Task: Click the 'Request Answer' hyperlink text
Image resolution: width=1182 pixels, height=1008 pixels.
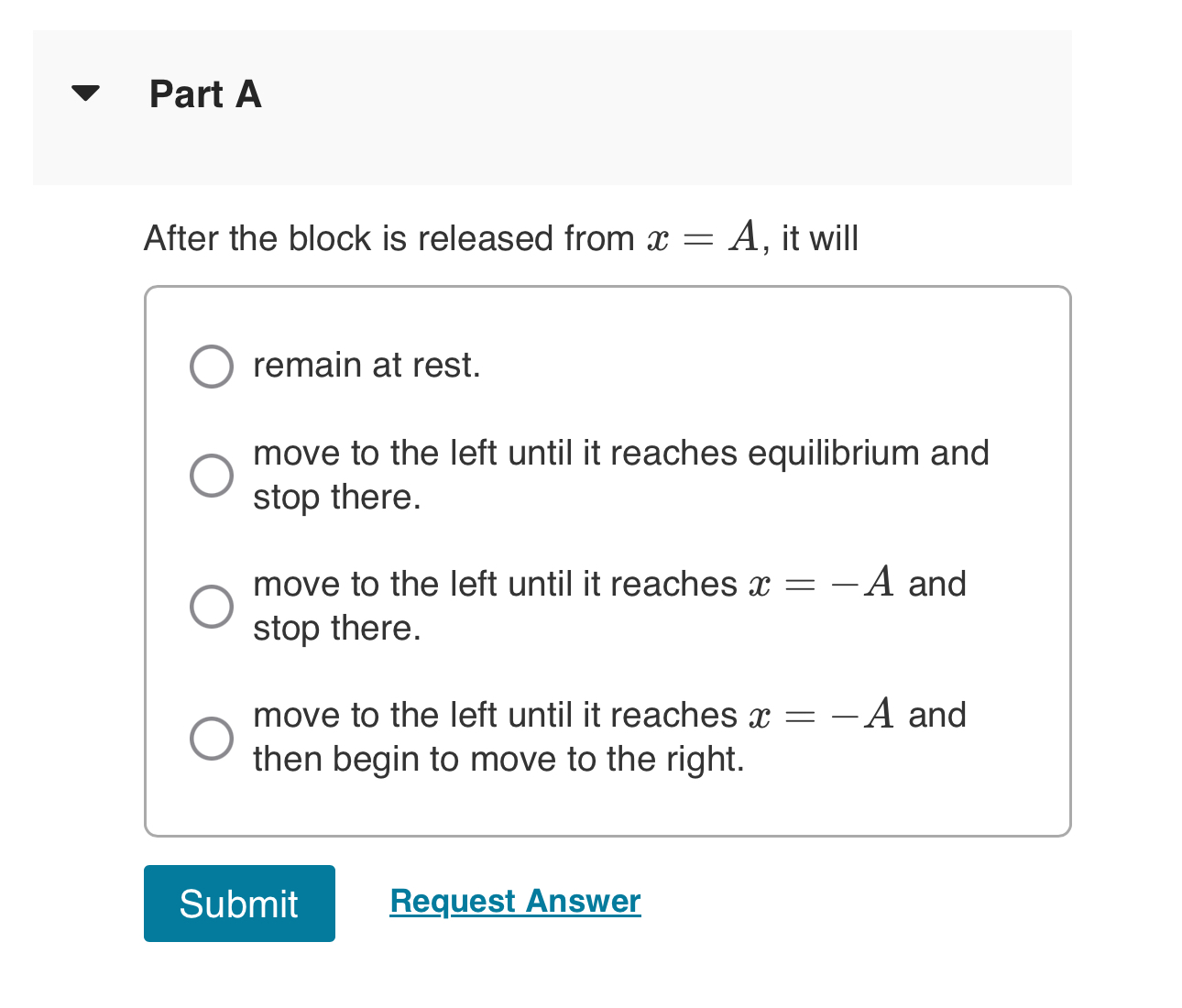Action: (x=514, y=901)
